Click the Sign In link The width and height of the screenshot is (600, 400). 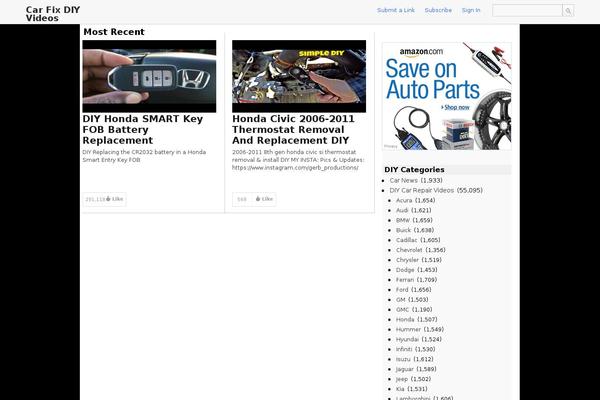click(471, 10)
